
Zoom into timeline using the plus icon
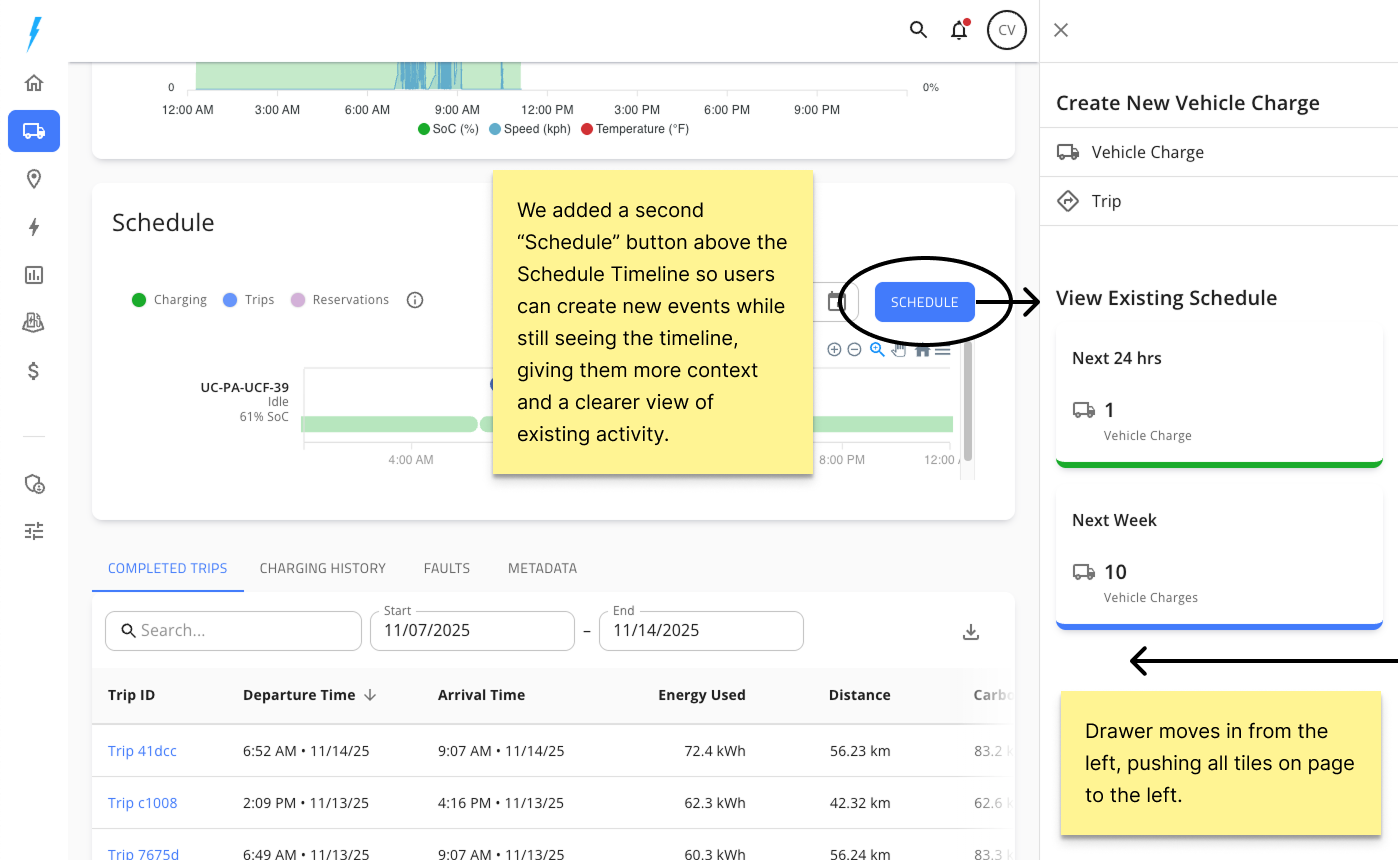tap(834, 349)
